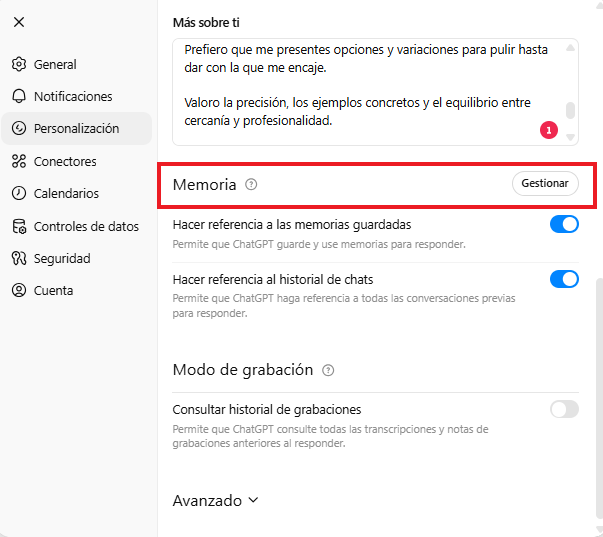Open the Personalización settings tab
The image size is (603, 537).
[x=76, y=129]
